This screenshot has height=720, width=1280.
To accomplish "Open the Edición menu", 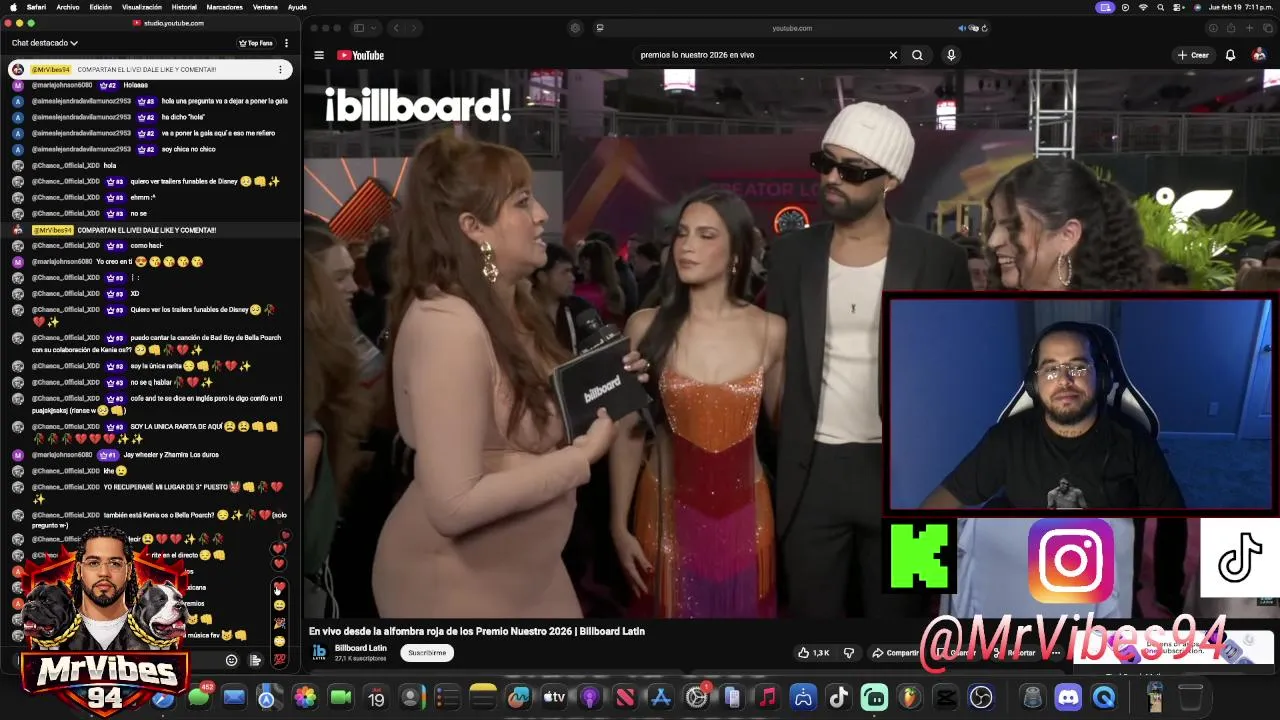I will point(100,7).
